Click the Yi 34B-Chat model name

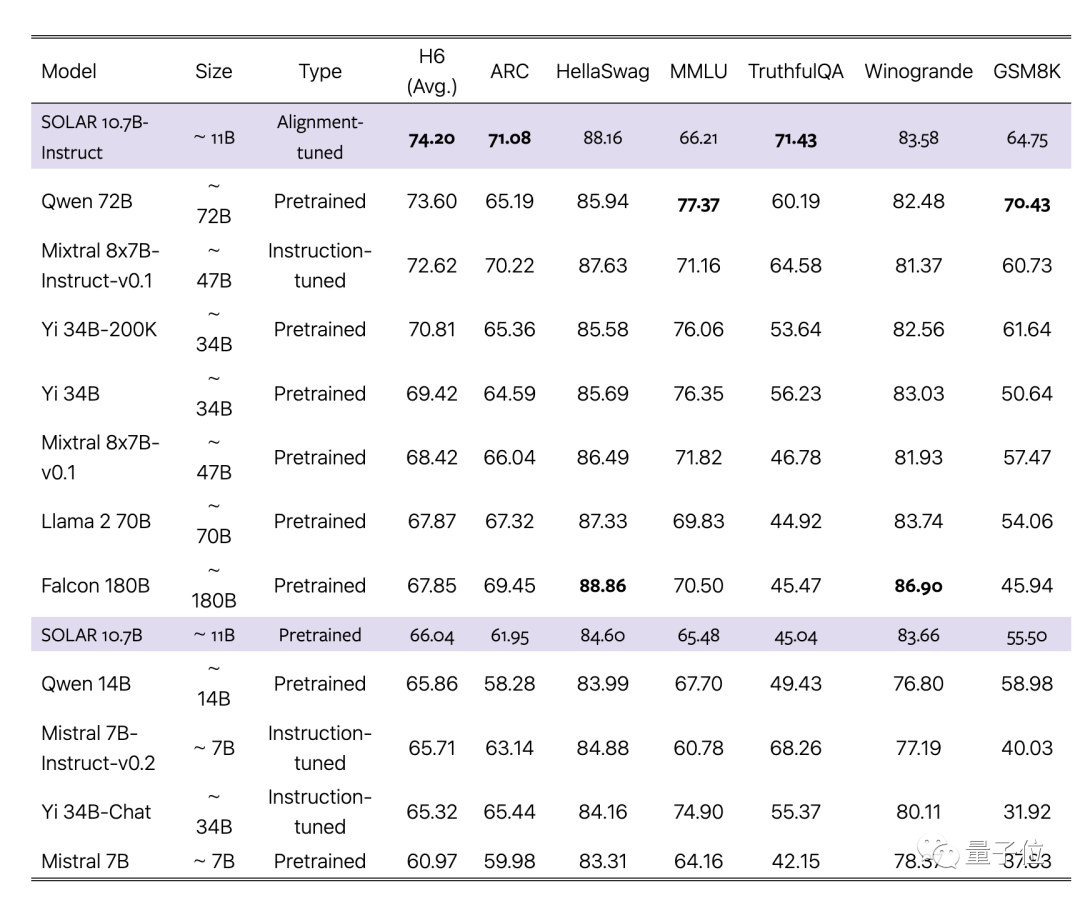click(x=96, y=811)
